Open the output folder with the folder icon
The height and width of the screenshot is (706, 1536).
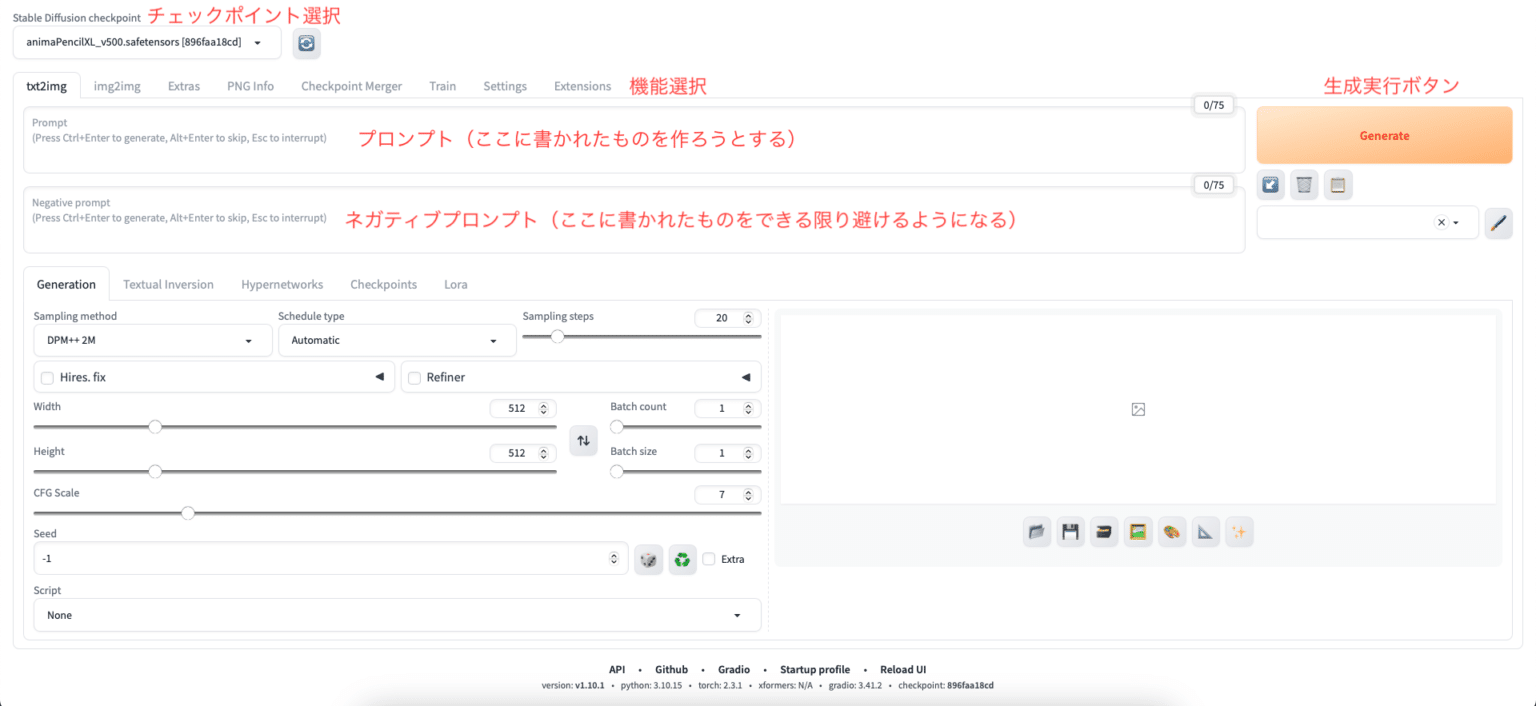point(1036,531)
